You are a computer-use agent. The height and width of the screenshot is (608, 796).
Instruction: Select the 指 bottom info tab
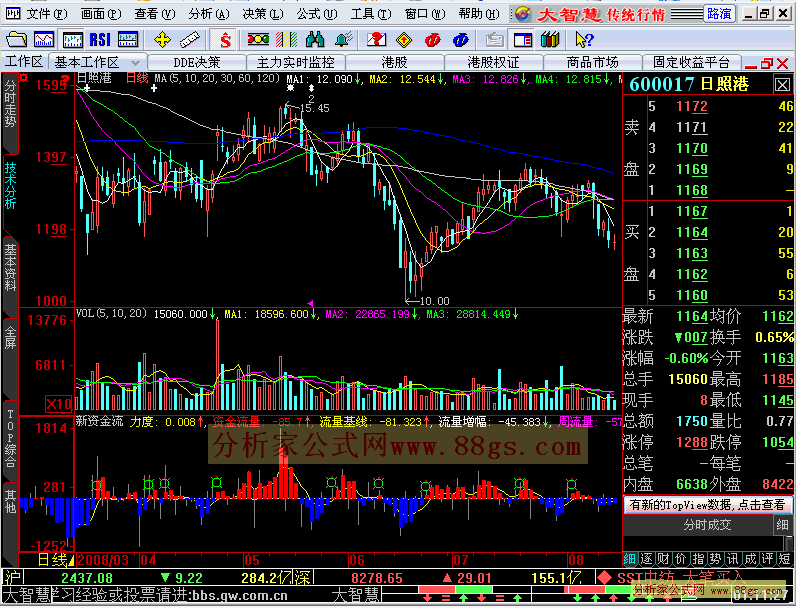(x=699, y=559)
